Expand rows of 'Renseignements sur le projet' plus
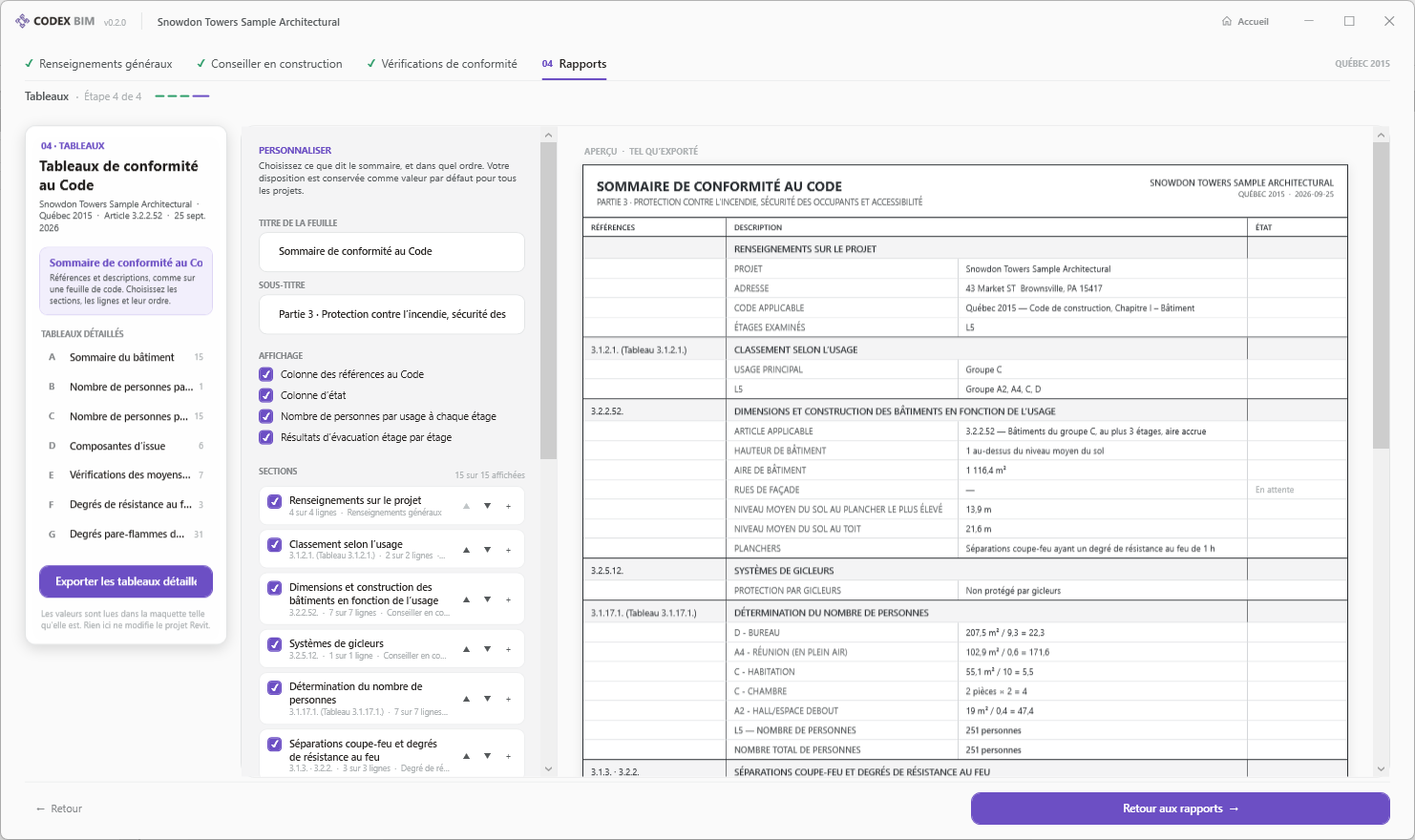1415x840 pixels. (x=508, y=506)
